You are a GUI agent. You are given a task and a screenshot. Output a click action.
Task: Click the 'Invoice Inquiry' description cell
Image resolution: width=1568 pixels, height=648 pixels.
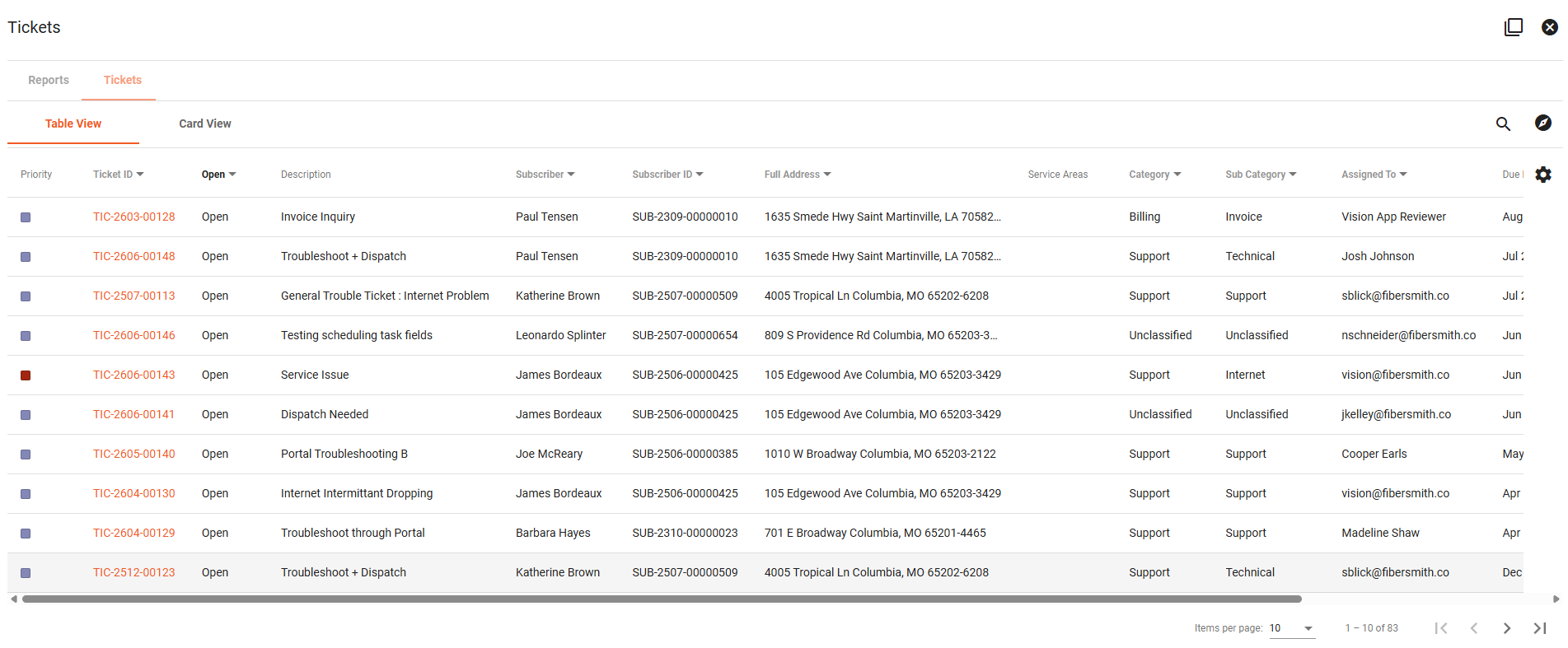tap(318, 217)
